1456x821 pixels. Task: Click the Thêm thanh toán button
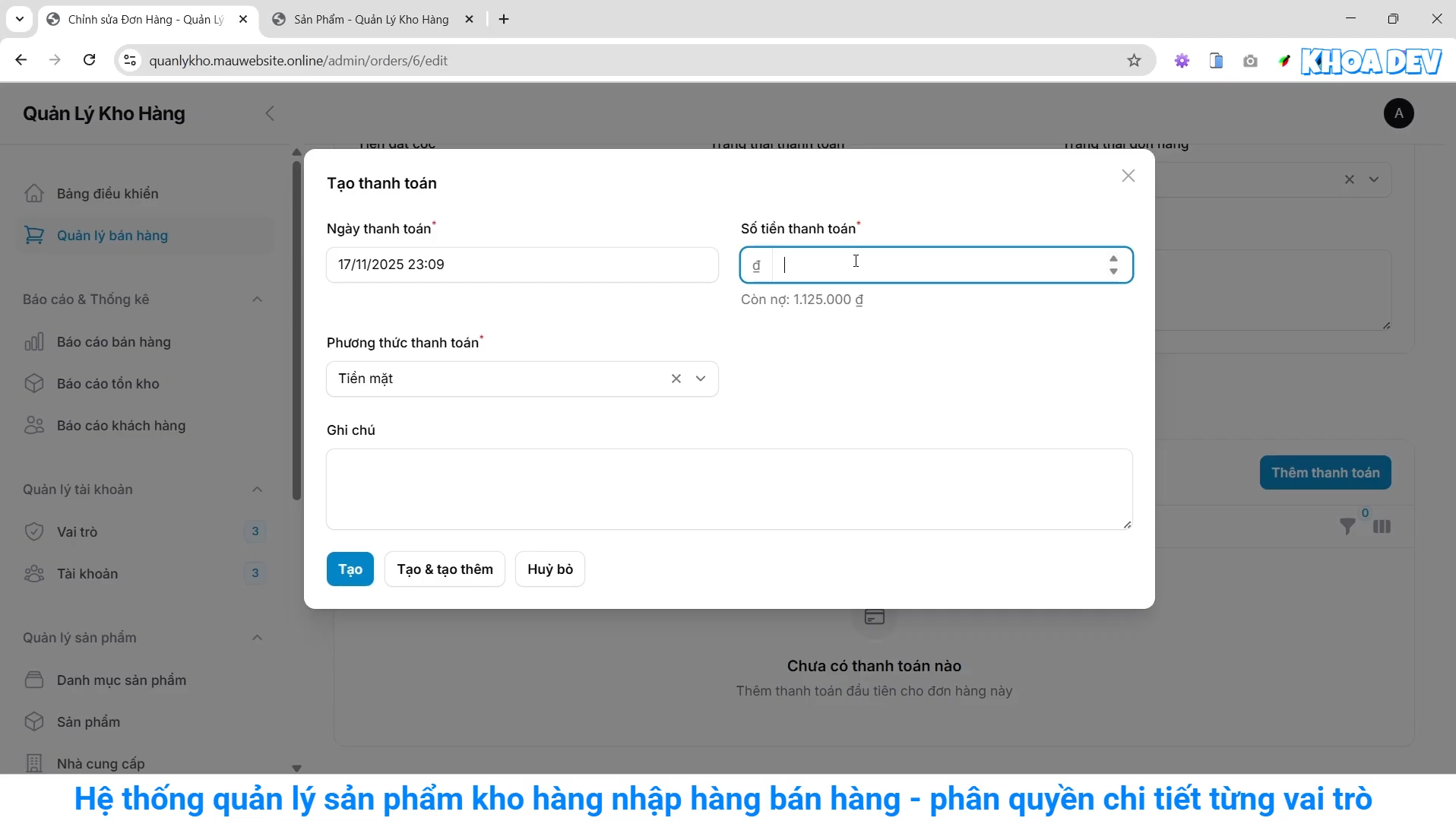[1325, 473]
